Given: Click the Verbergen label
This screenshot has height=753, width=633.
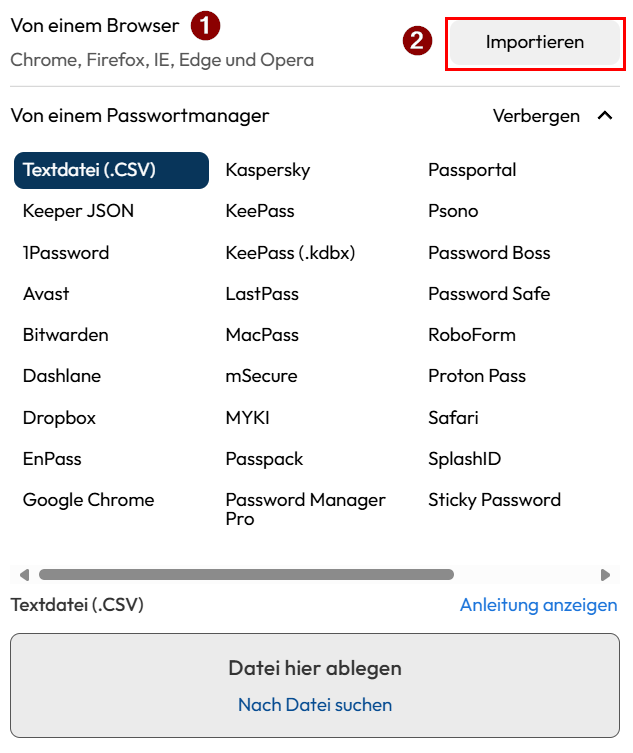Looking at the screenshot, I should pyautogui.click(x=536, y=116).
